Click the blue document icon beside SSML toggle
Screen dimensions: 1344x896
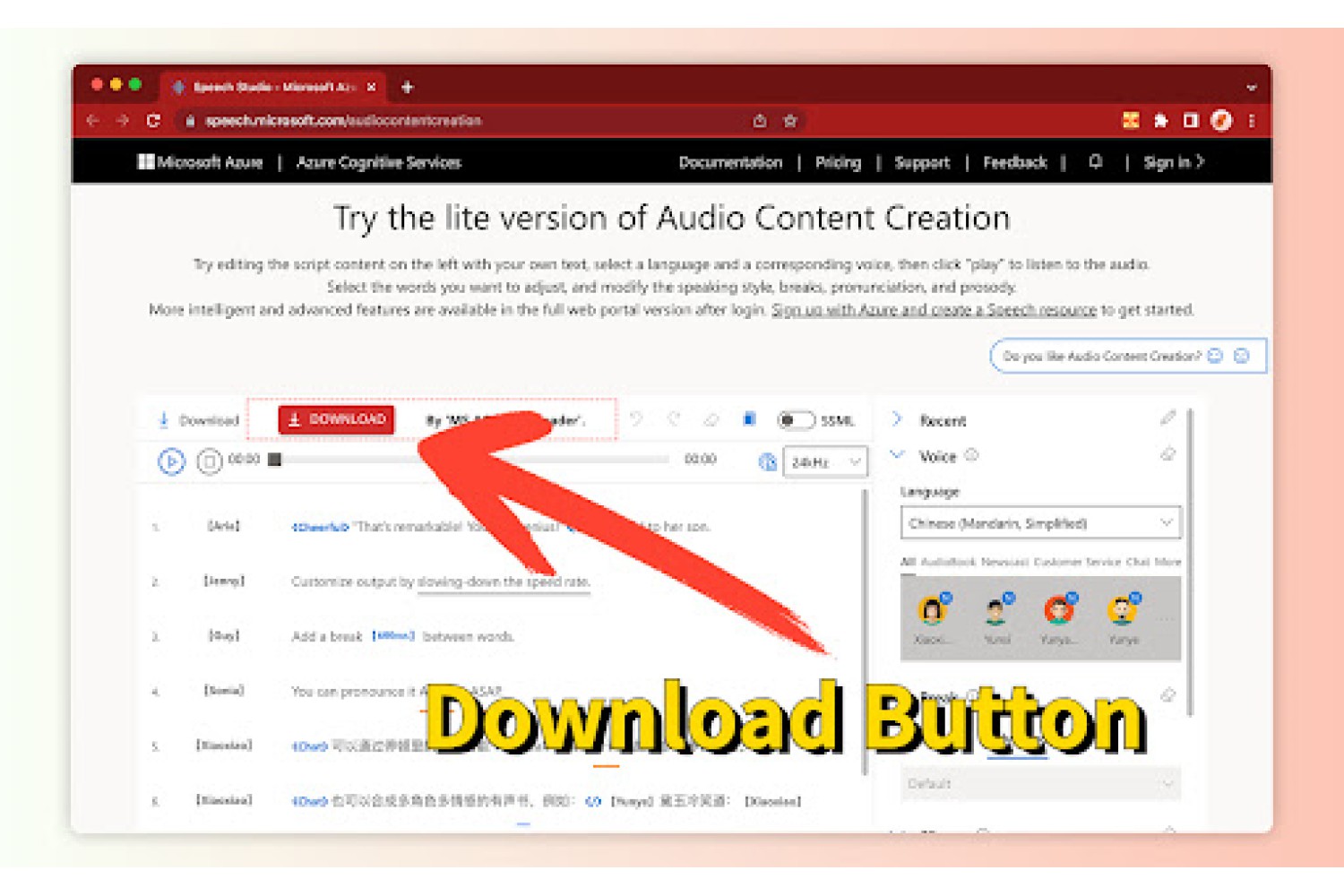750,419
